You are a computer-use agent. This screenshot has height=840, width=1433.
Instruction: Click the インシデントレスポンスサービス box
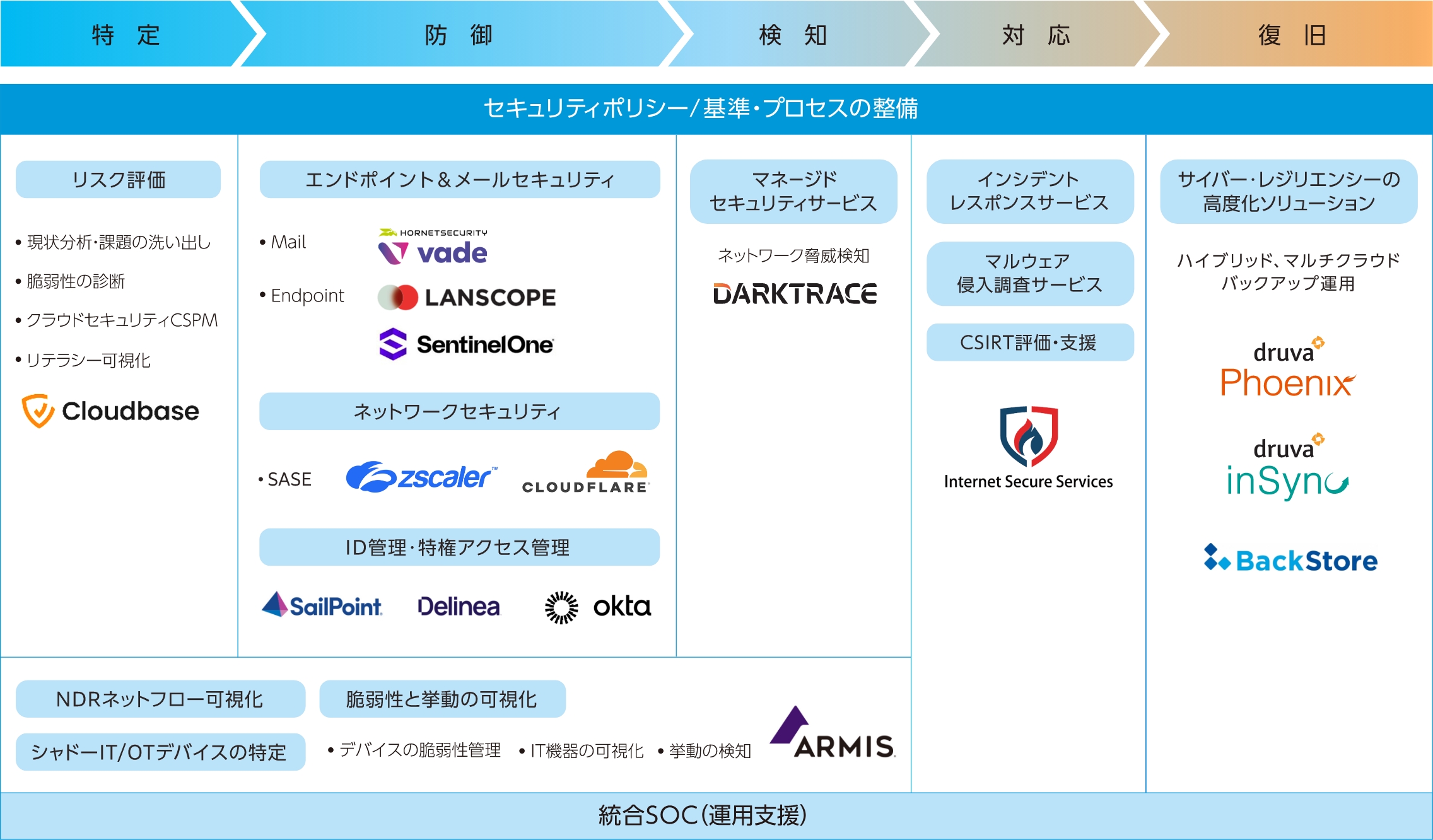point(1030,191)
